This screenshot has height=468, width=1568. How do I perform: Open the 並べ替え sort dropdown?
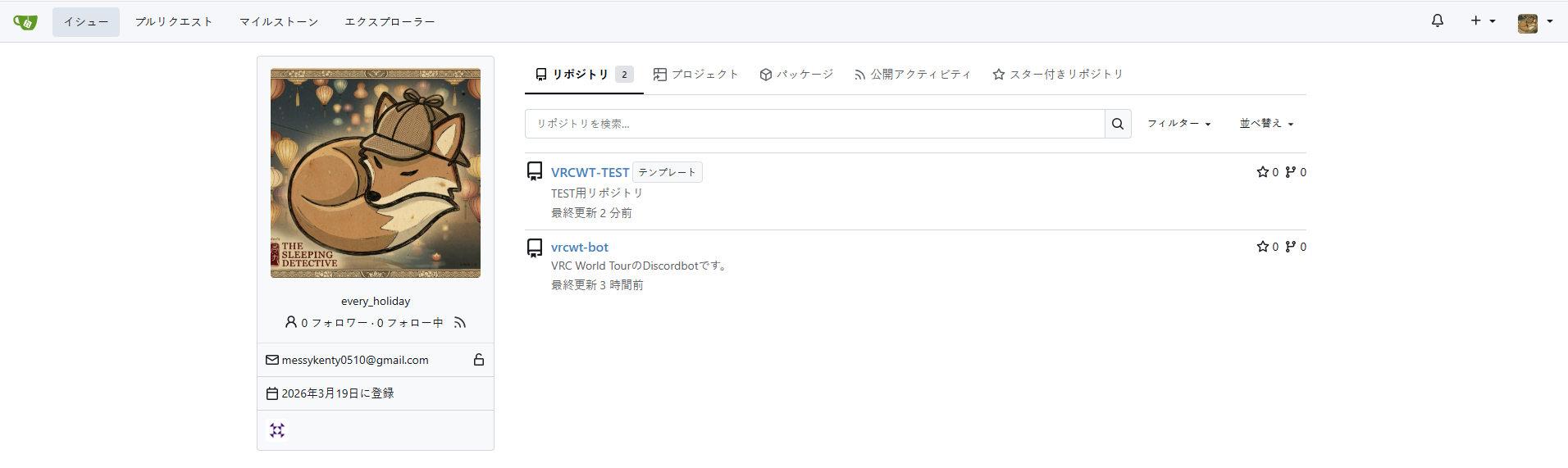(1266, 124)
